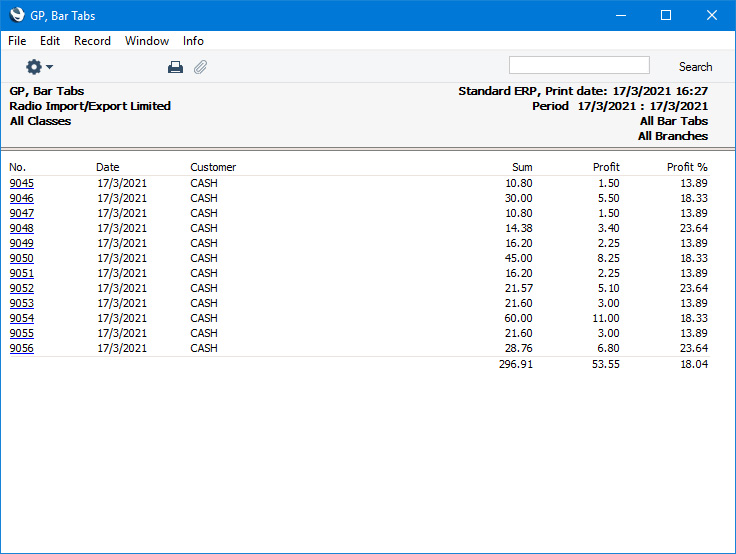736x554 pixels.
Task: Click the Sum column header
Action: coord(522,167)
